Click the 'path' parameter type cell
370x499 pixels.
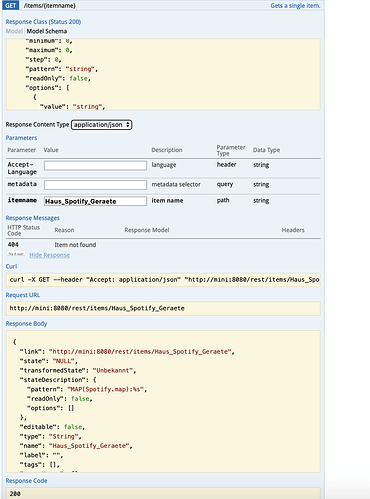click(223, 200)
